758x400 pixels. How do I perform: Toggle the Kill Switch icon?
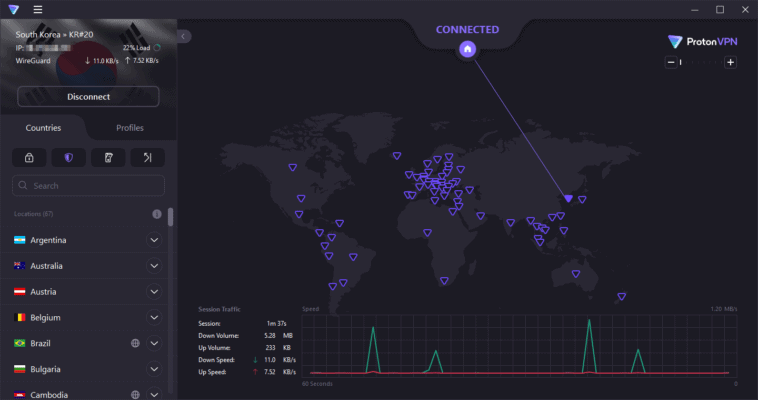tap(108, 157)
